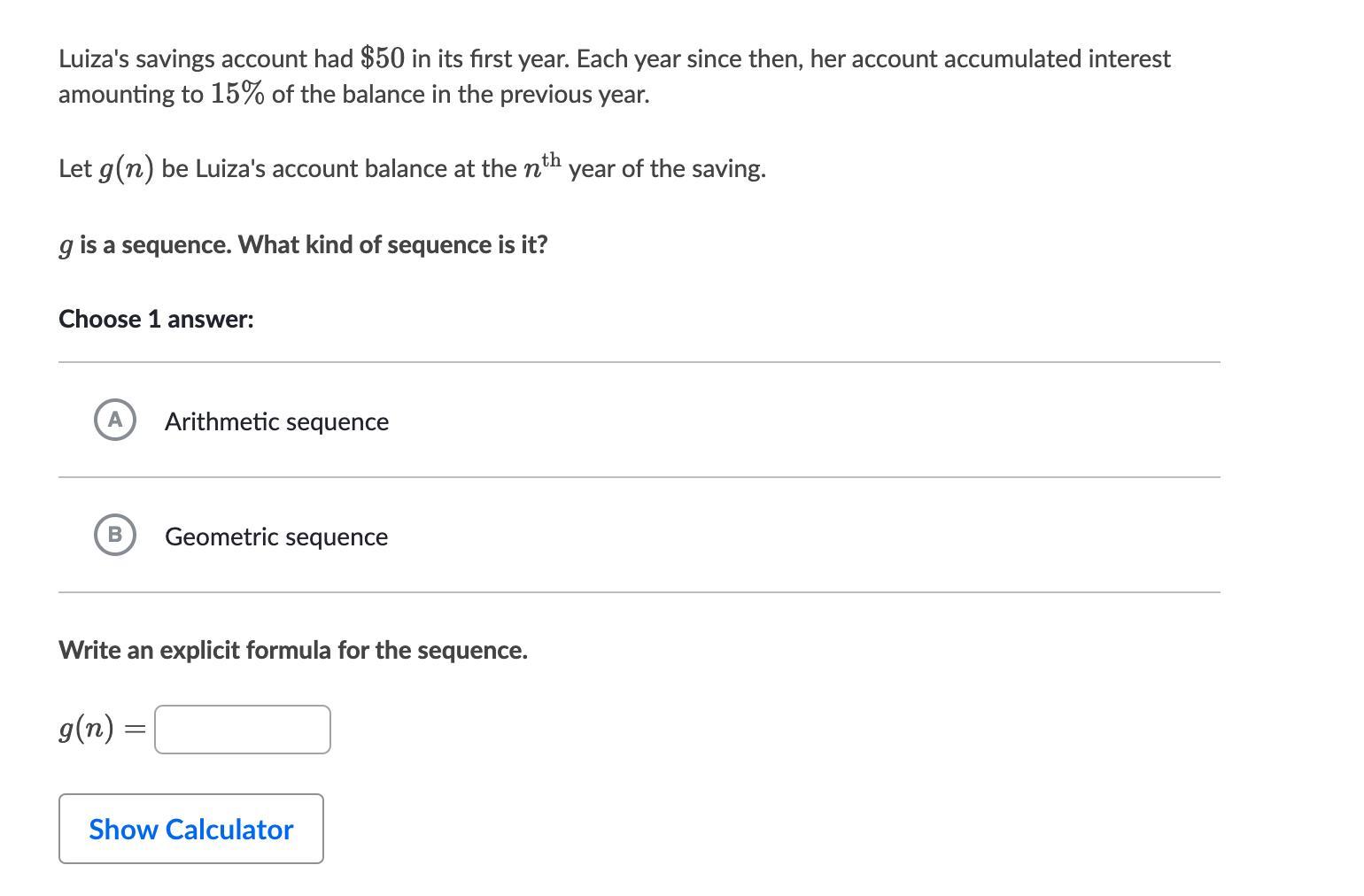Screen dimensions: 1364x896
Task: Click the 15% value in the problem
Action: (x=236, y=94)
